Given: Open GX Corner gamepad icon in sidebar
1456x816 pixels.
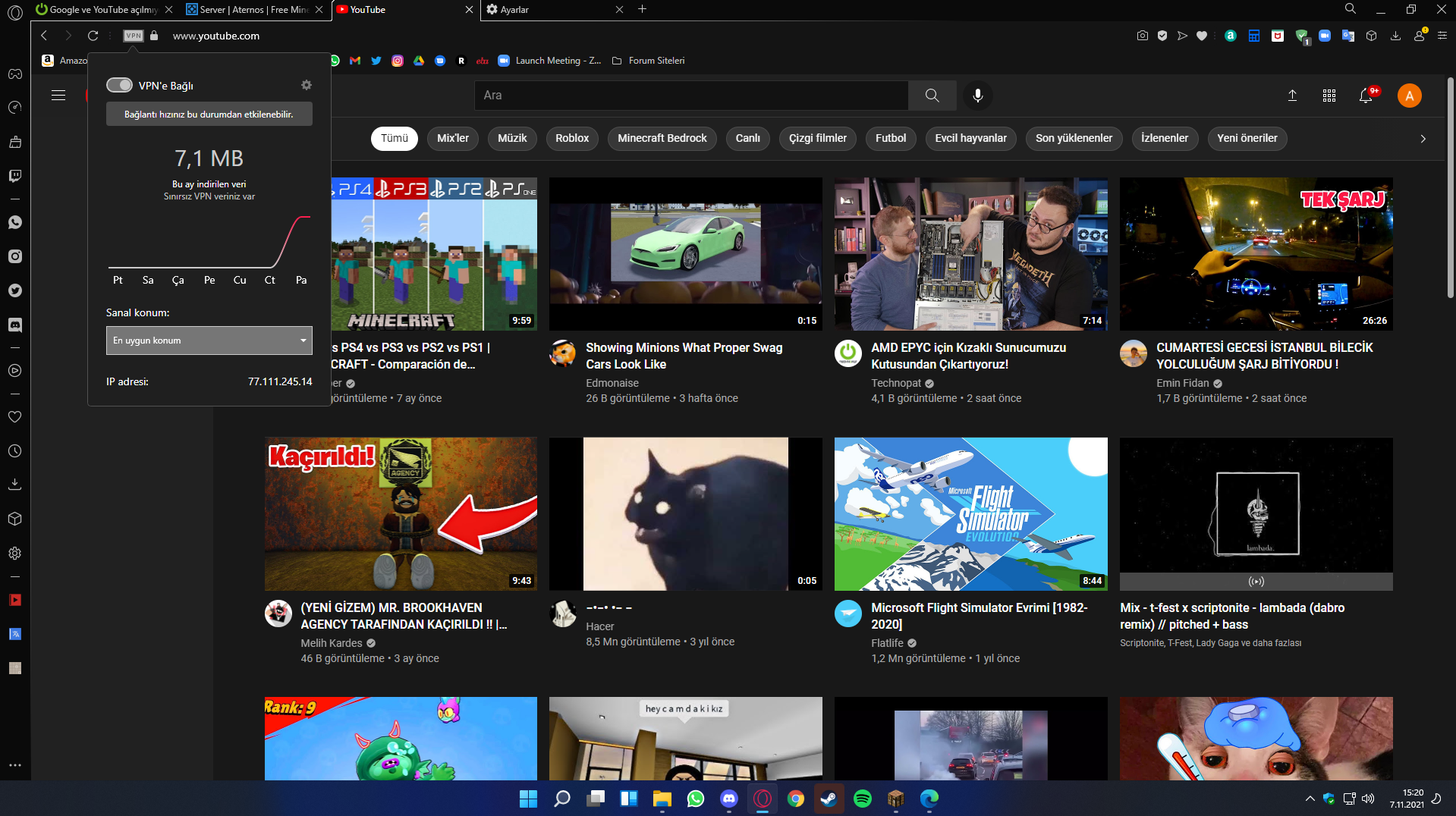Looking at the screenshot, I should [x=15, y=74].
